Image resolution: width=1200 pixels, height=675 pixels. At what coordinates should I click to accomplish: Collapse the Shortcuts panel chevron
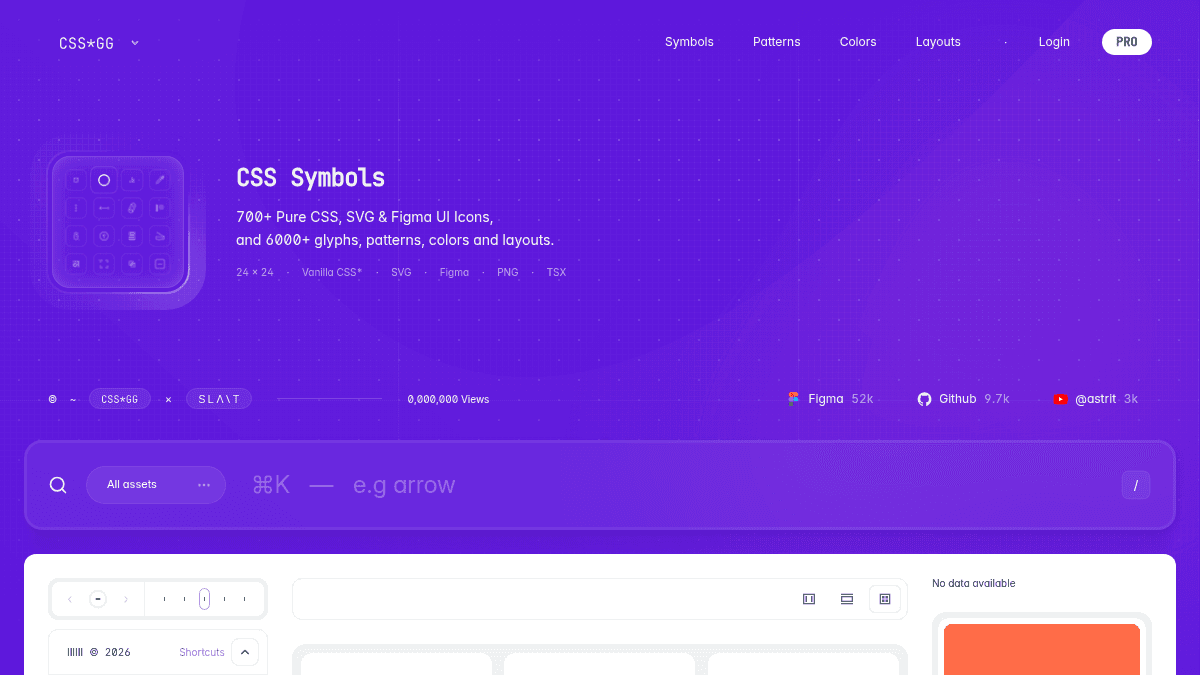(x=245, y=652)
